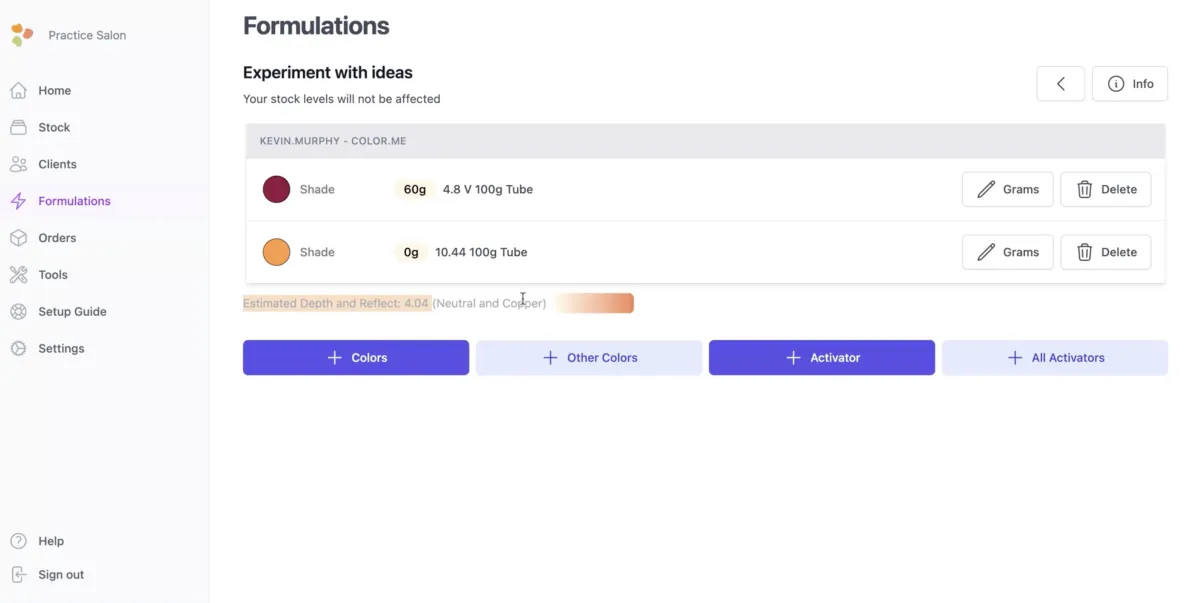Click the Practice Salon logo icon
Screen dimensions: 1200x603
pos(22,35)
